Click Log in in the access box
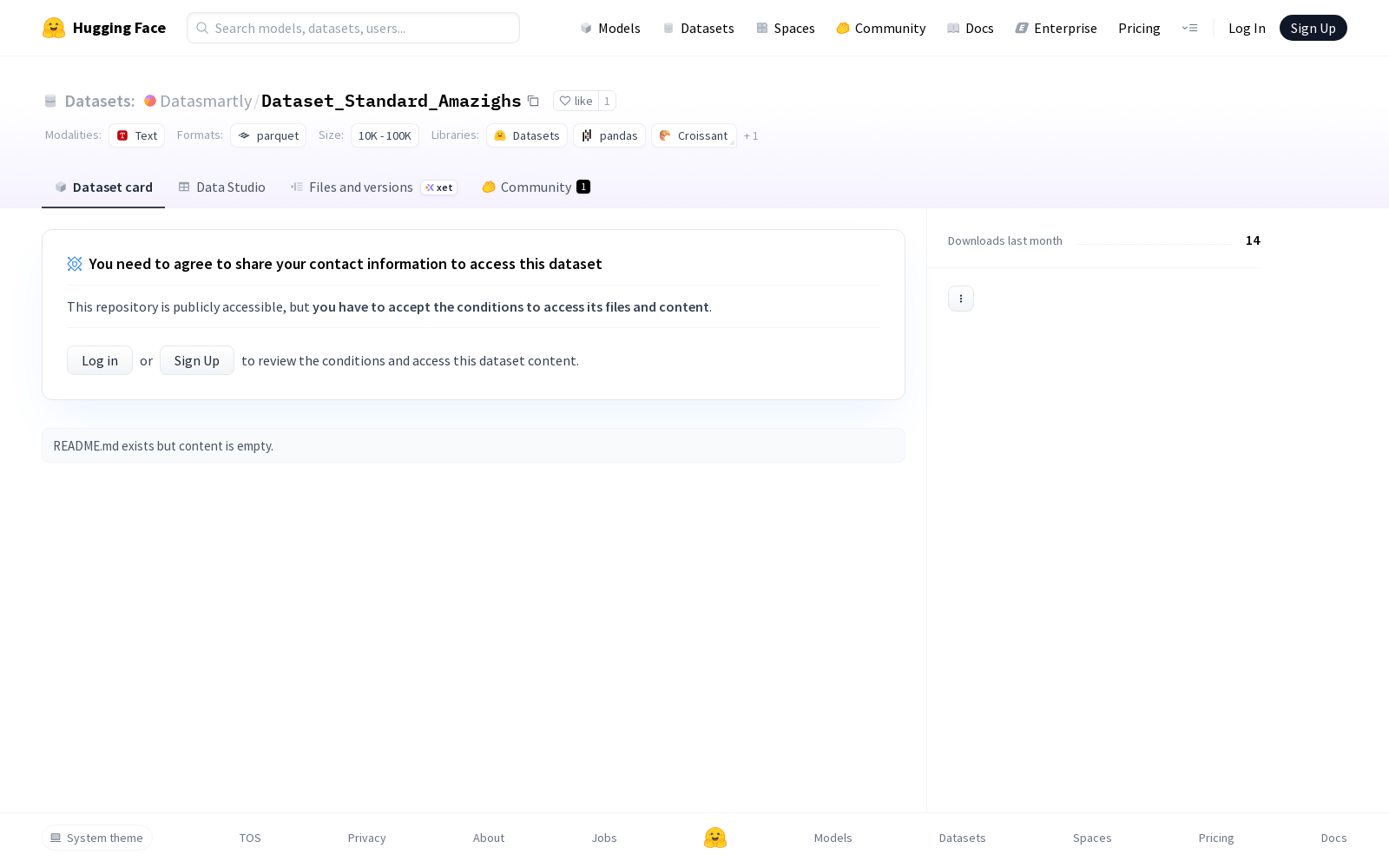 click(x=100, y=360)
